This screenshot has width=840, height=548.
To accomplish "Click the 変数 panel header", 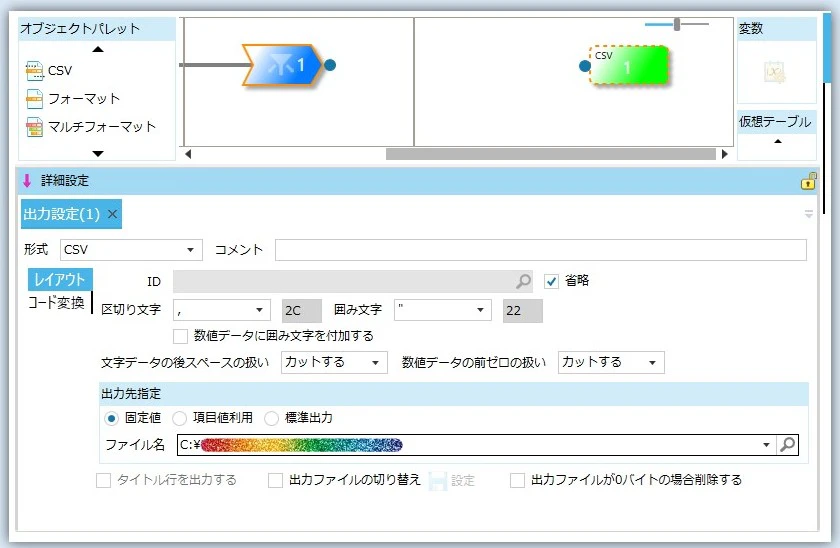I will (x=776, y=28).
